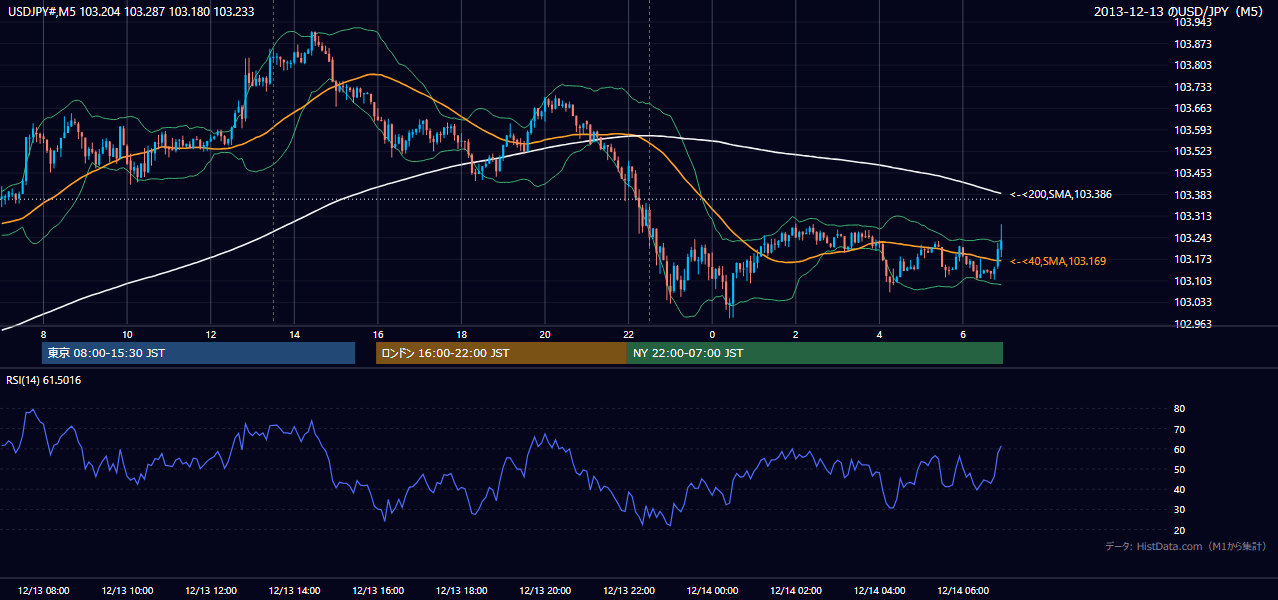Click the 12/13 08:00 time label
1278x600 pixels.
pyautogui.click(x=44, y=590)
